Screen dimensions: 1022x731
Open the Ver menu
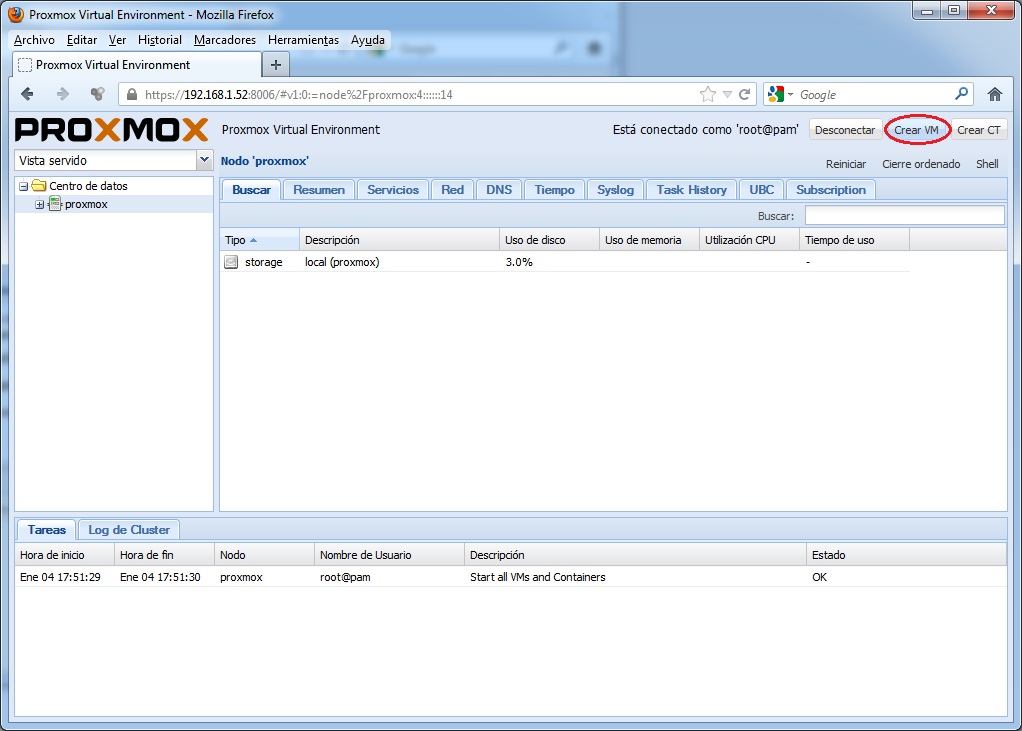[117, 40]
